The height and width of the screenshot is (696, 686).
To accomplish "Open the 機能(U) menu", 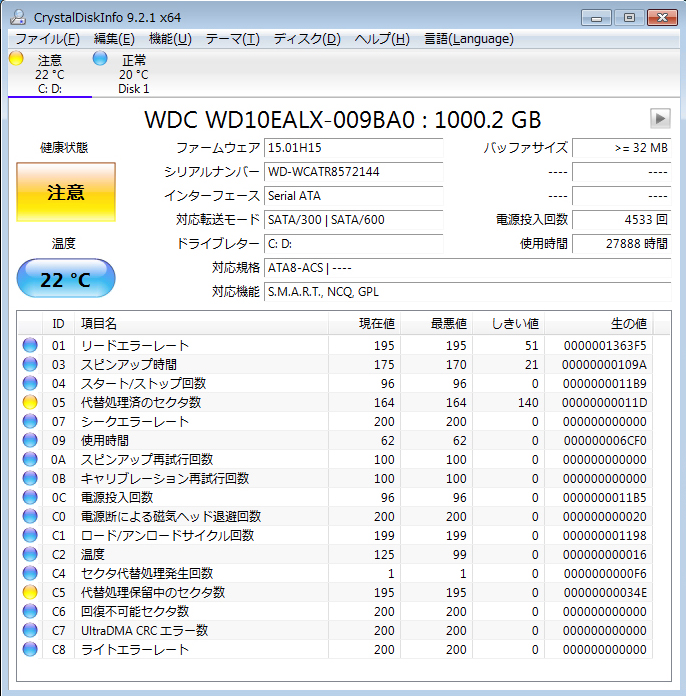I will [x=170, y=39].
